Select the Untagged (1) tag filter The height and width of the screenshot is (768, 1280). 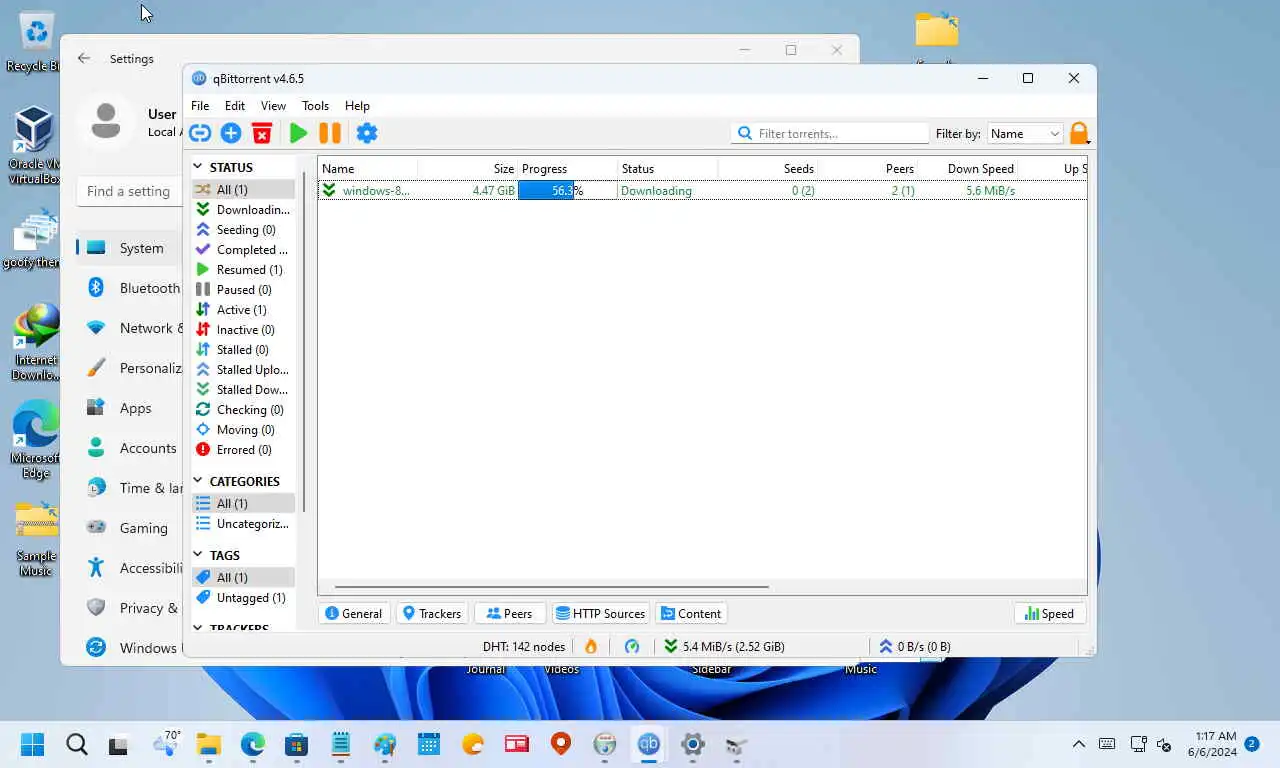(x=243, y=597)
